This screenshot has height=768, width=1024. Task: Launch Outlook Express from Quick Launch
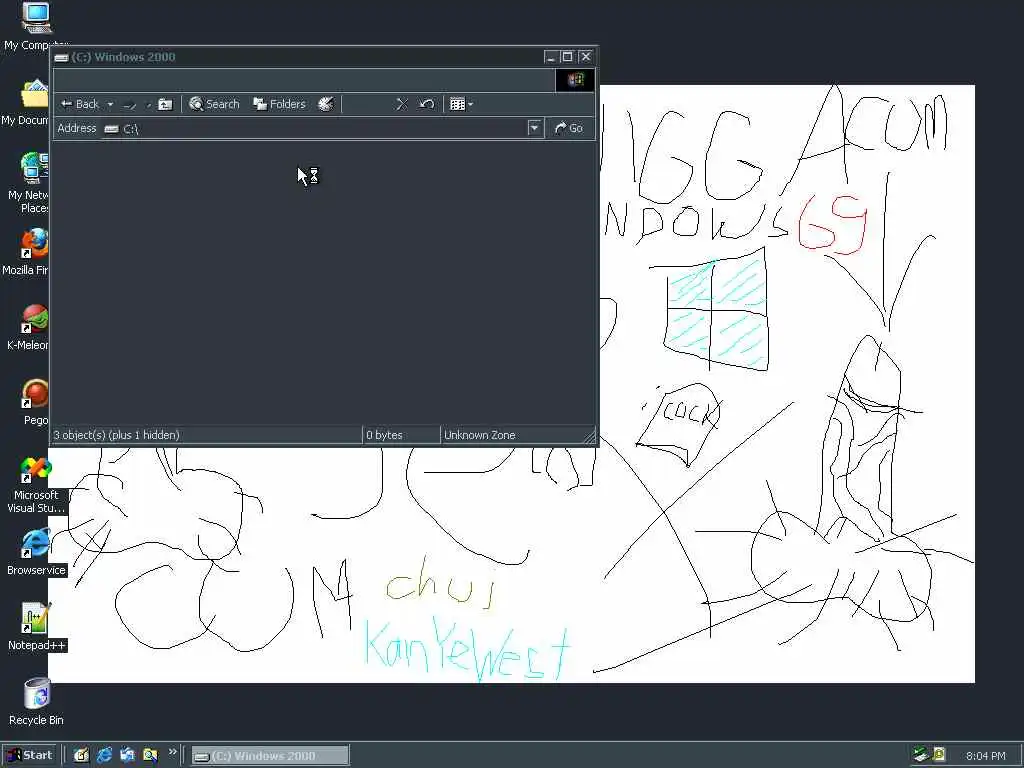[127, 756]
